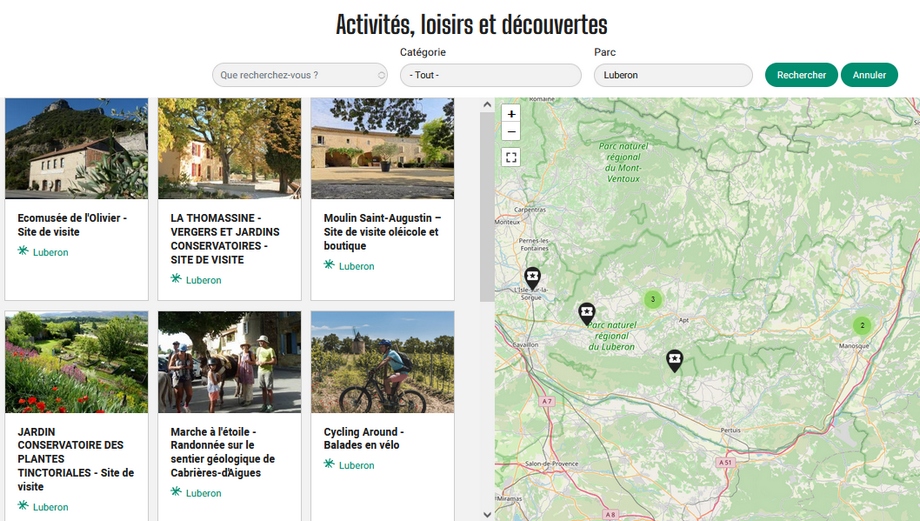Click the Parc label
Image resolution: width=920 pixels, height=521 pixels.
point(605,52)
